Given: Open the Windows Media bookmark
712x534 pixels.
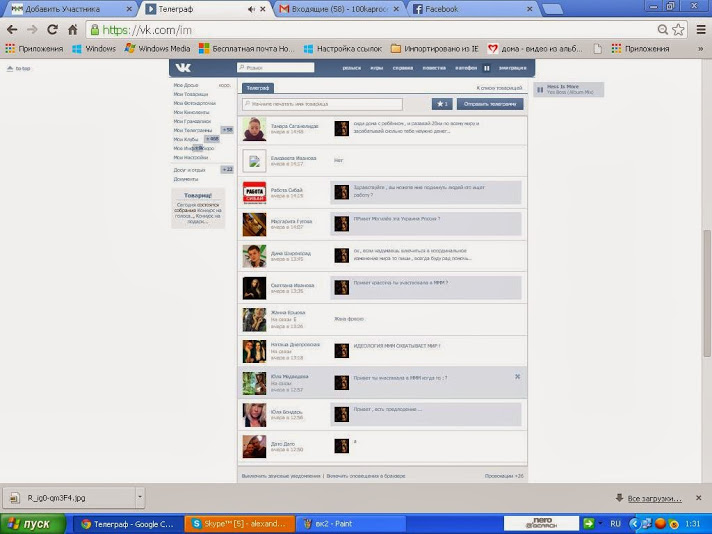Looking at the screenshot, I should 158,49.
